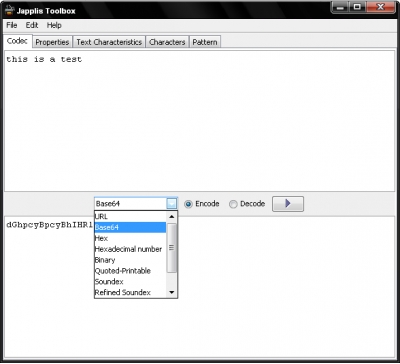
Task: Pick Hexadecimal number in the list
Action: (130, 249)
